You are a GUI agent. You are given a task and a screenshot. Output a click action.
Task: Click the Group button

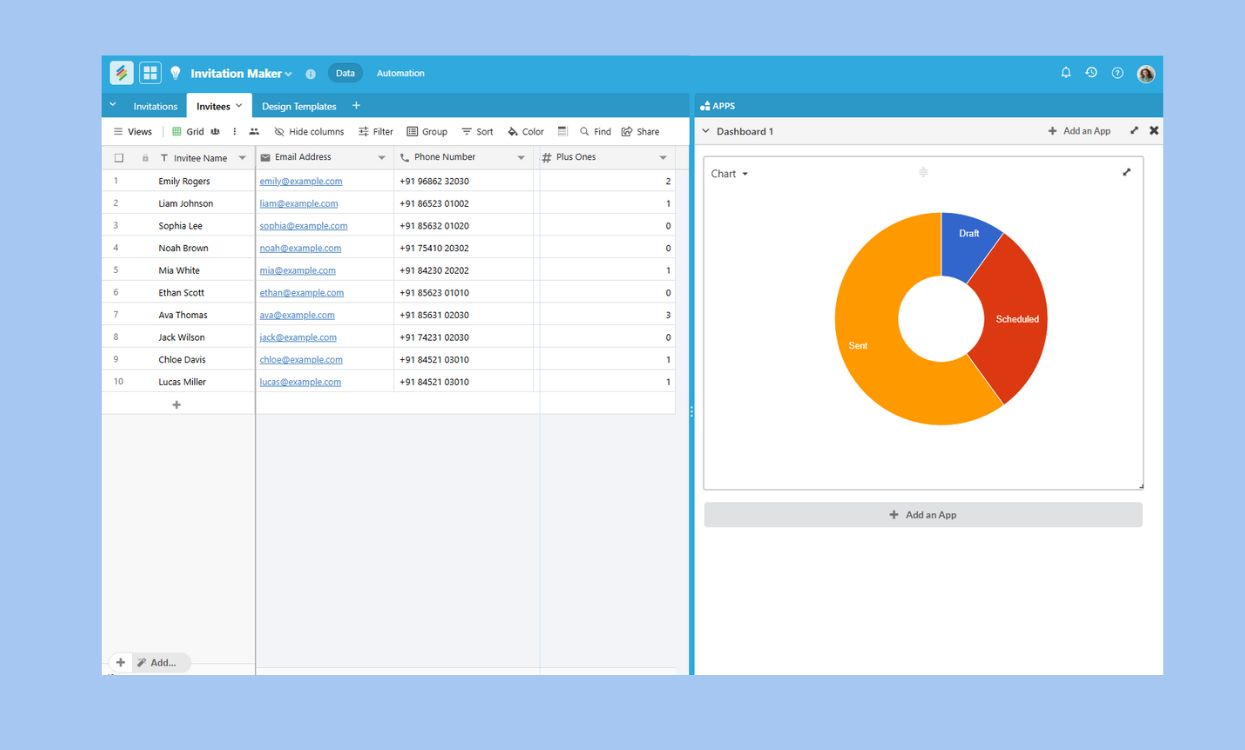[427, 132]
